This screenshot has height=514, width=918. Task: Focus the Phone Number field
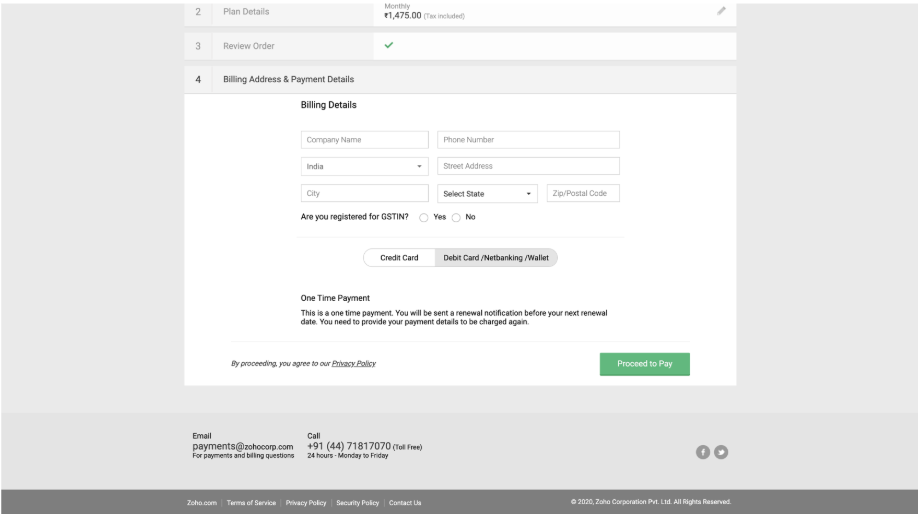[x=528, y=140]
